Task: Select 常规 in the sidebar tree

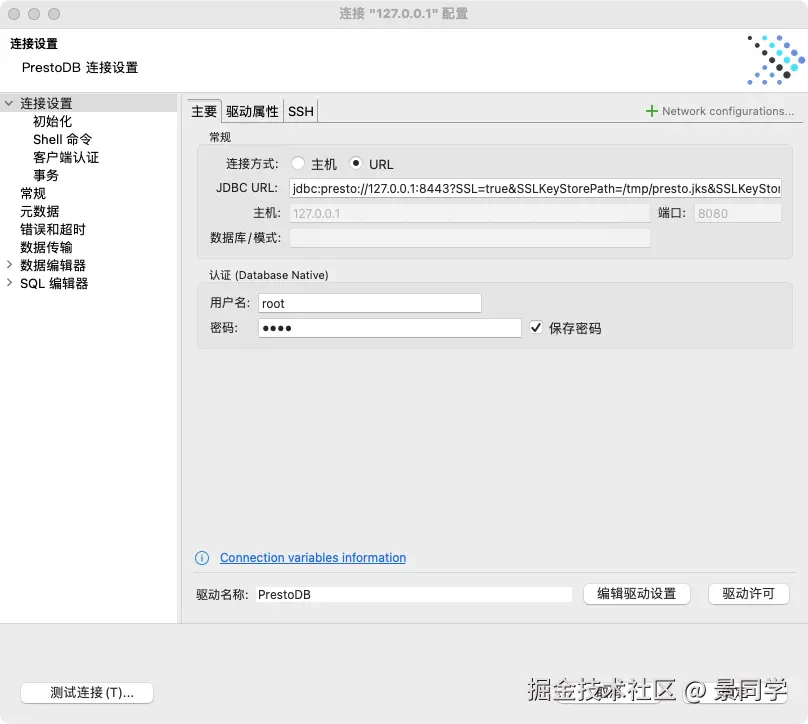Action: (x=33, y=193)
